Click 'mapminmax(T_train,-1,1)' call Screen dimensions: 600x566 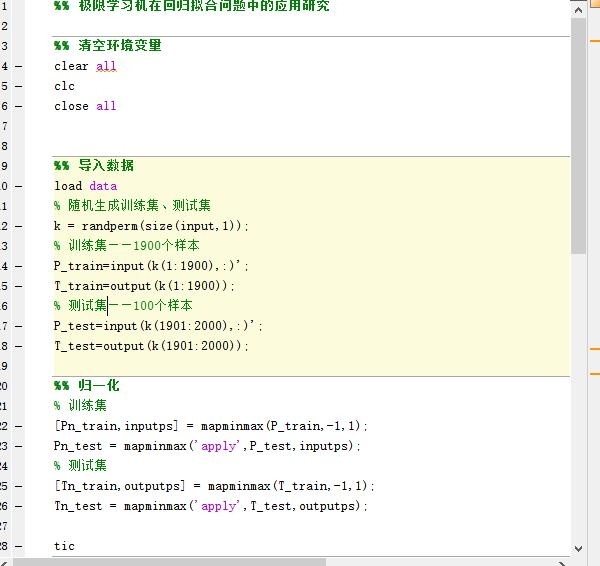point(288,486)
